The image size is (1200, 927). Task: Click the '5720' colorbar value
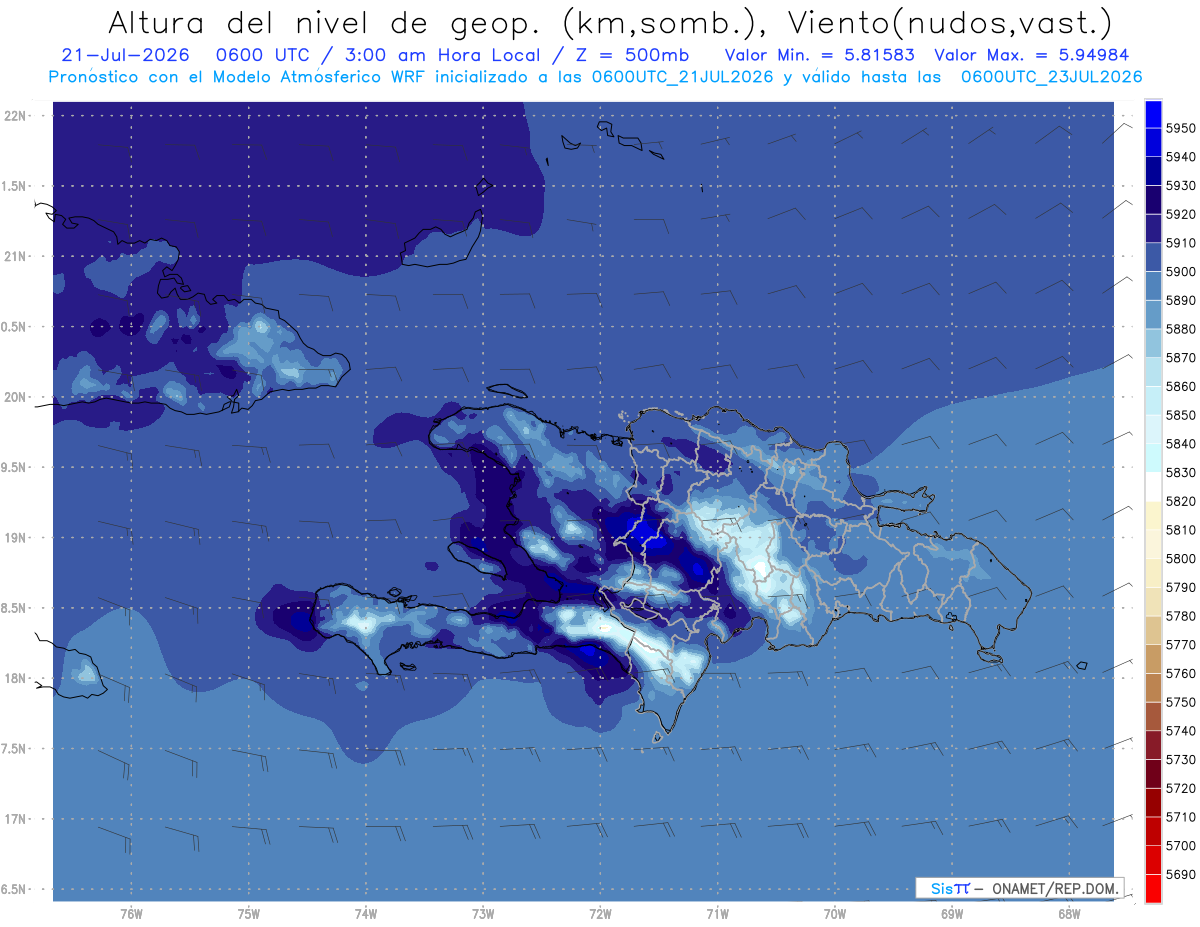coord(1181,788)
